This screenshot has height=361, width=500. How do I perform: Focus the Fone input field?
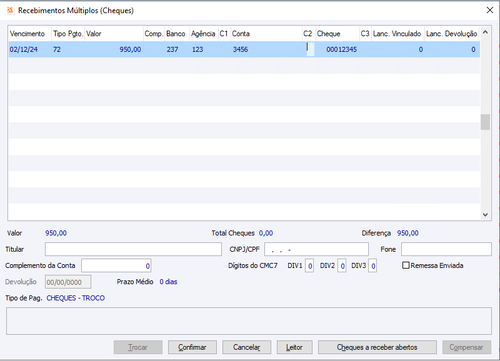pyautogui.click(x=446, y=249)
